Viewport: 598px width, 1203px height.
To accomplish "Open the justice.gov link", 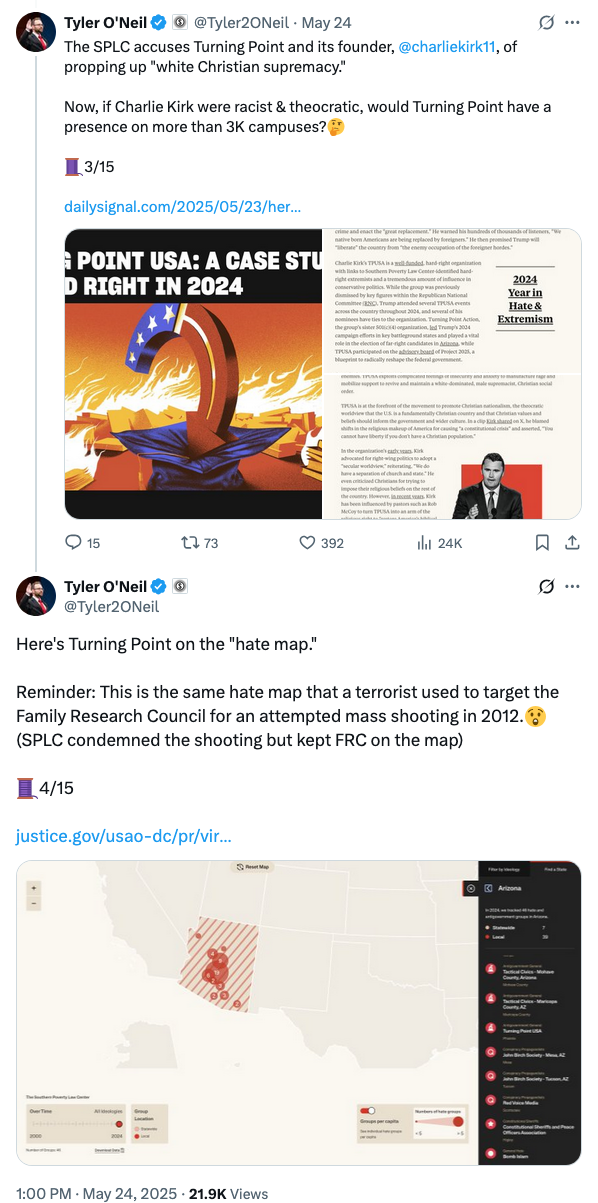I will point(123,836).
